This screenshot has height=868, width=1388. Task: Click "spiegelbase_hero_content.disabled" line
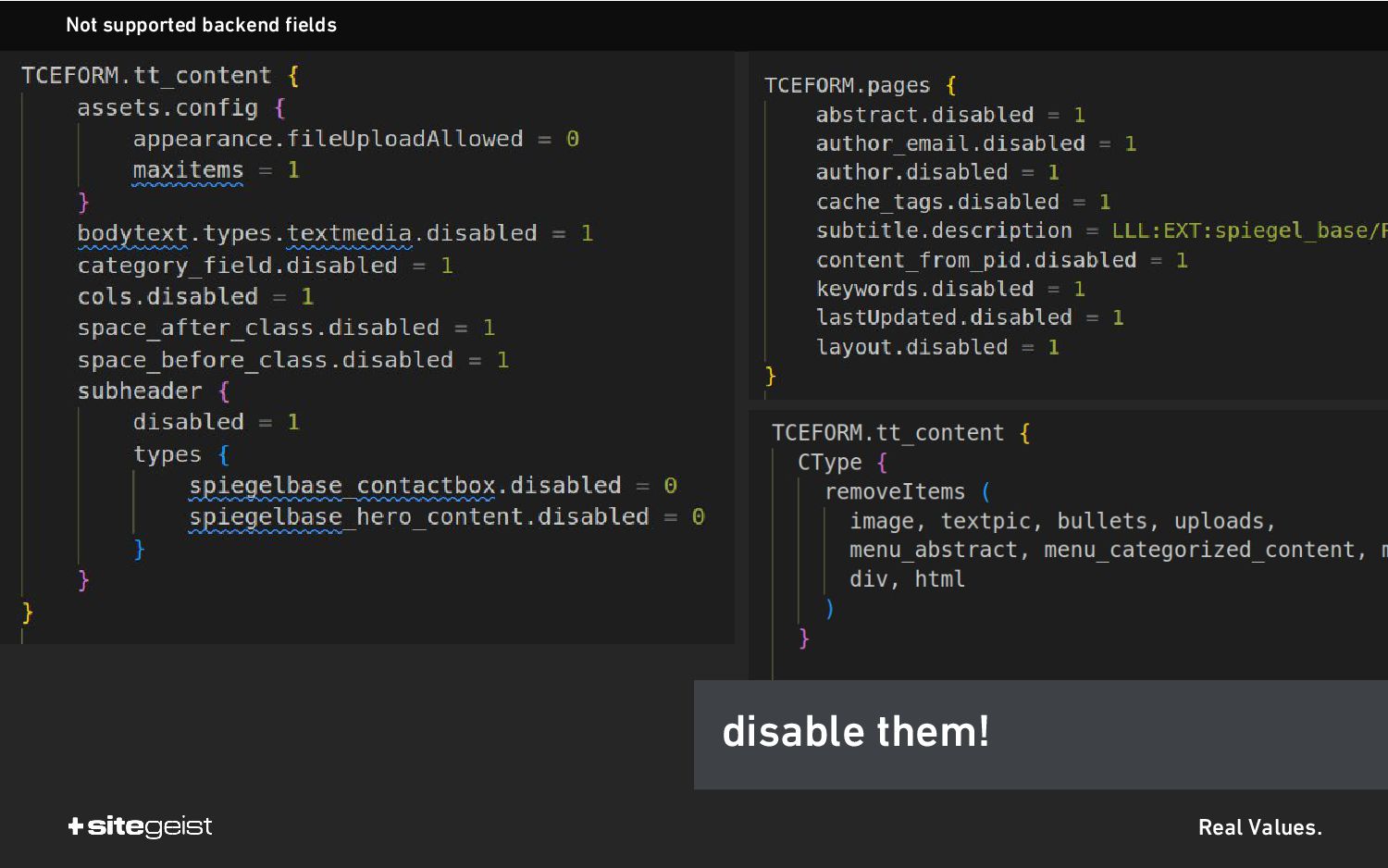coord(418,516)
